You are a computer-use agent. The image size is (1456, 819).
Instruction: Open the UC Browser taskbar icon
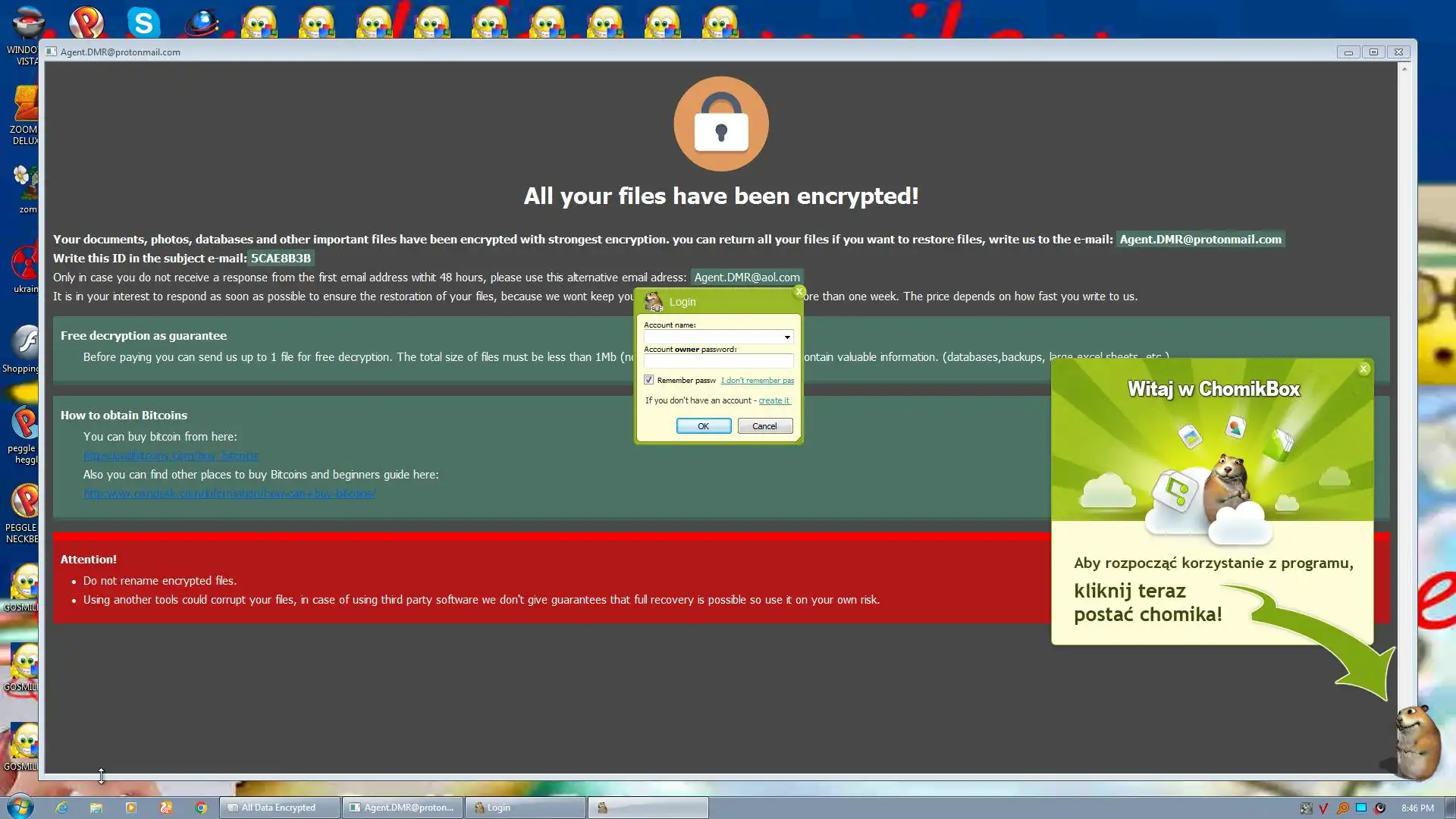[x=166, y=808]
